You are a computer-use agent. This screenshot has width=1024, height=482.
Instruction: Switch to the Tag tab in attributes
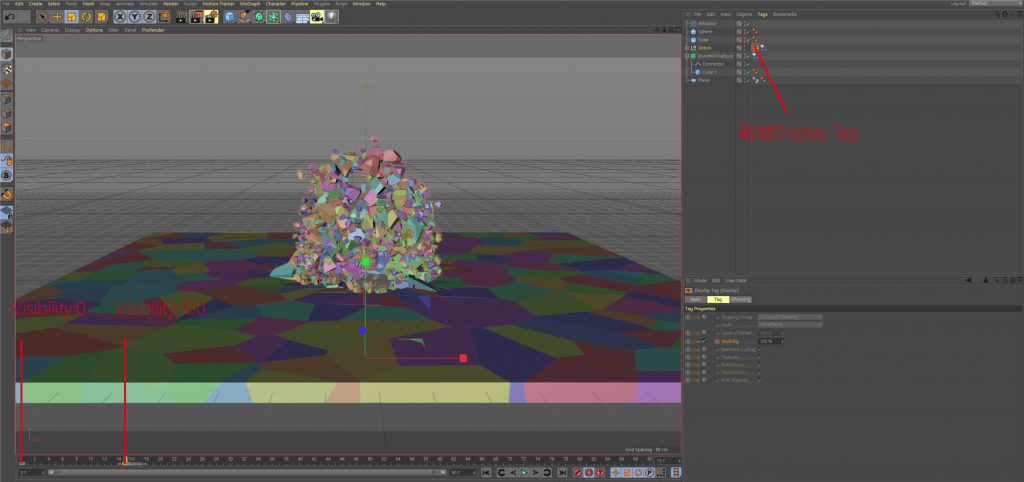(716, 299)
